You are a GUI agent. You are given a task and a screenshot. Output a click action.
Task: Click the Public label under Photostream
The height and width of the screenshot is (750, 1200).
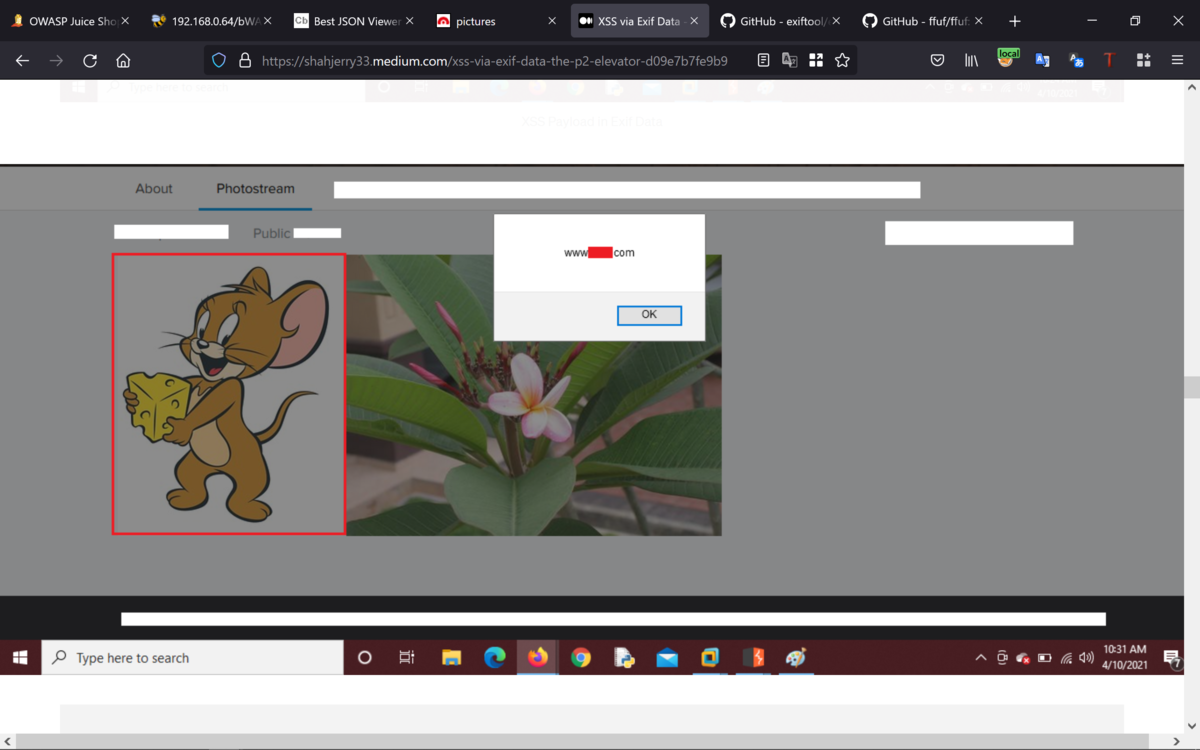pyautogui.click(x=271, y=233)
